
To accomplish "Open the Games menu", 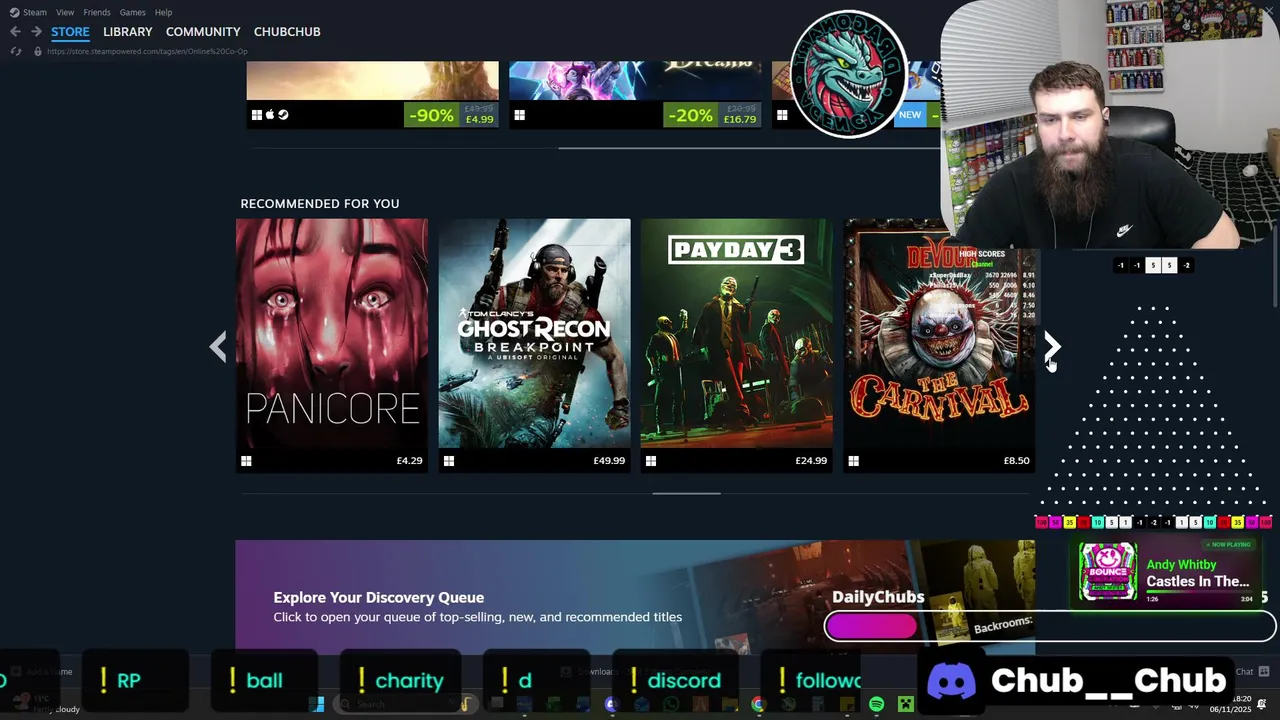I will [x=132, y=12].
